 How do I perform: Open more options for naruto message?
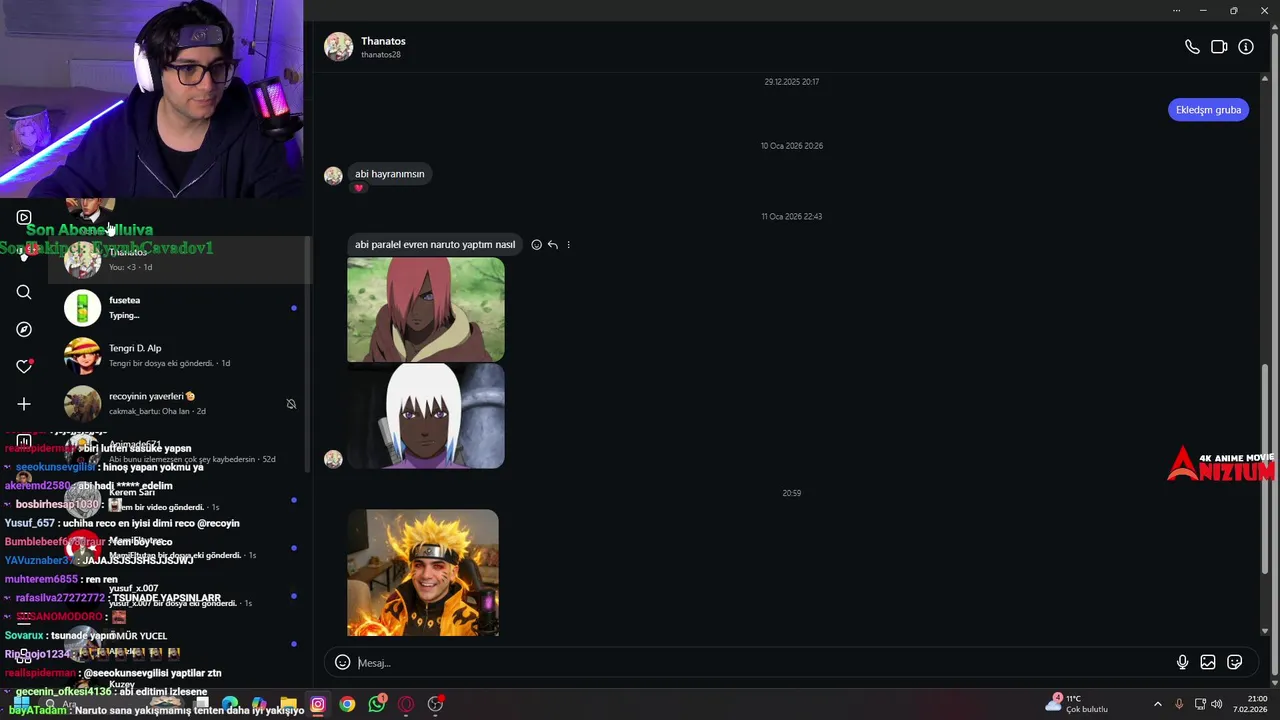568,245
